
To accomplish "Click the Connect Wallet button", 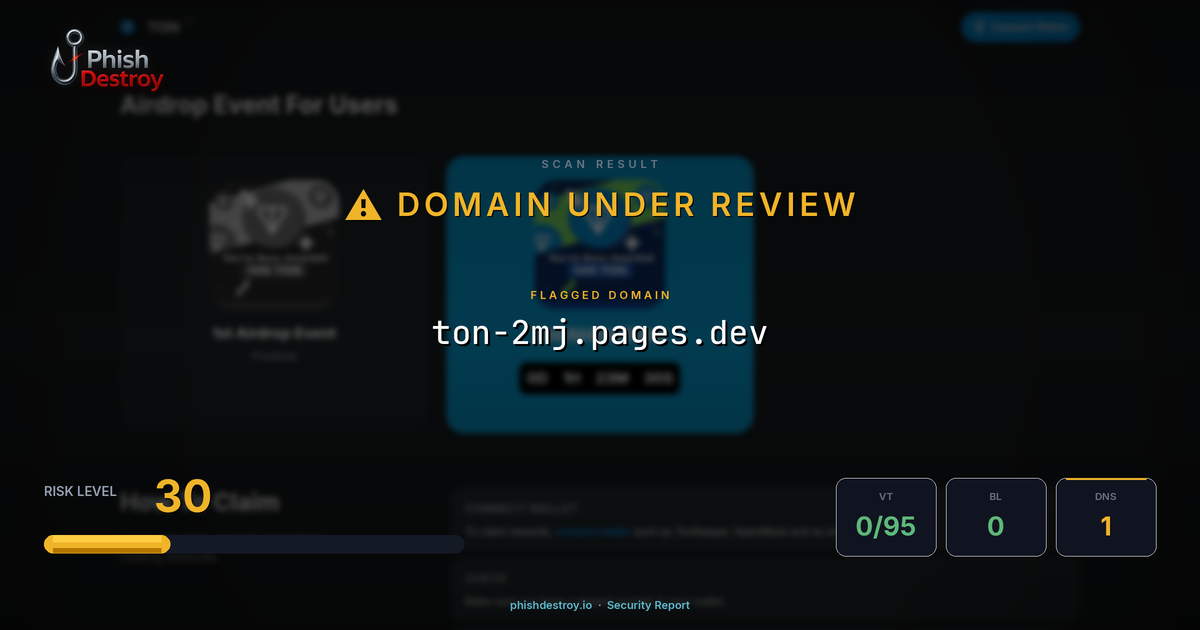I will (x=1020, y=27).
